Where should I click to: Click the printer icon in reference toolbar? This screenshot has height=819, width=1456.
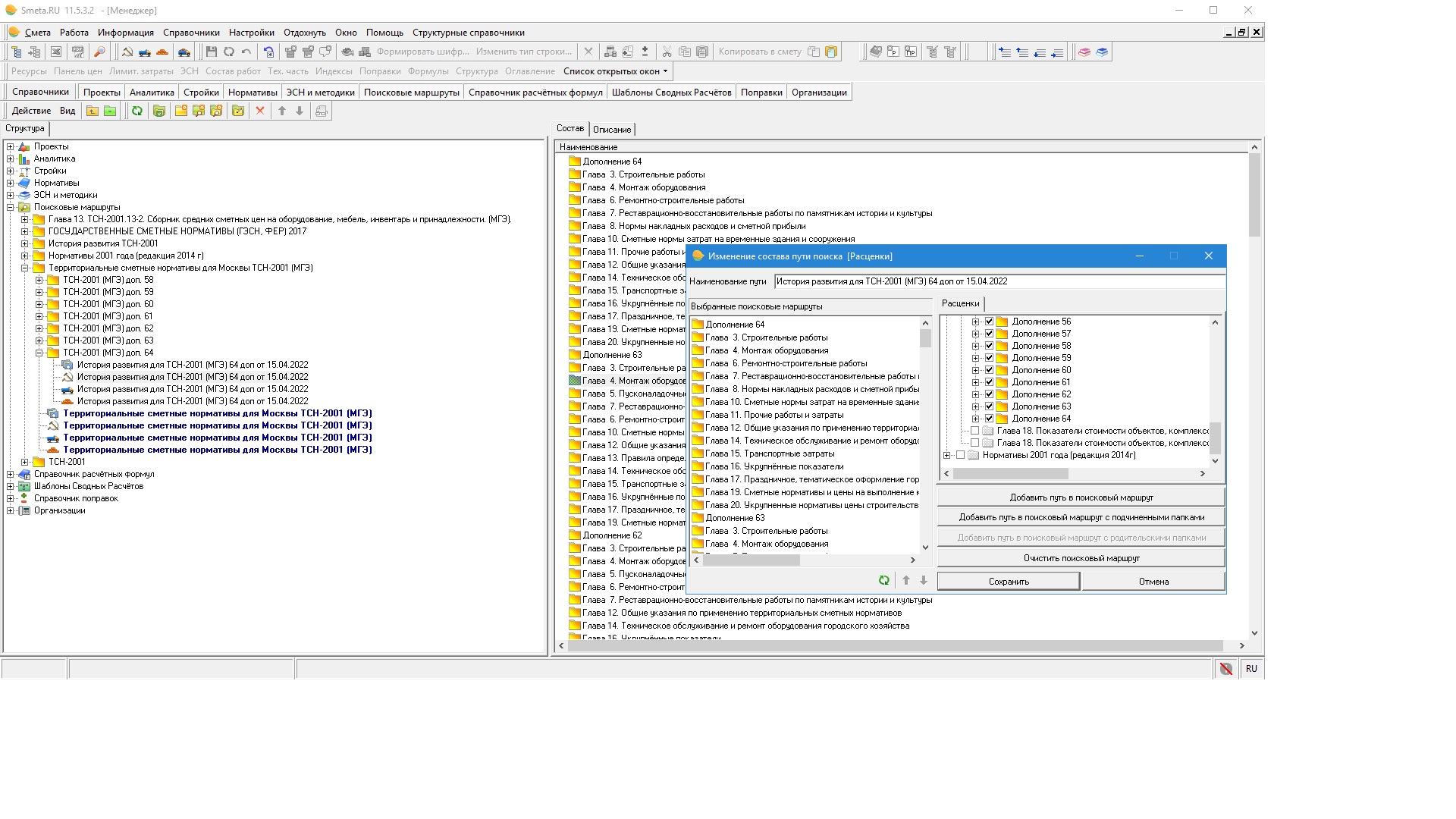click(322, 111)
